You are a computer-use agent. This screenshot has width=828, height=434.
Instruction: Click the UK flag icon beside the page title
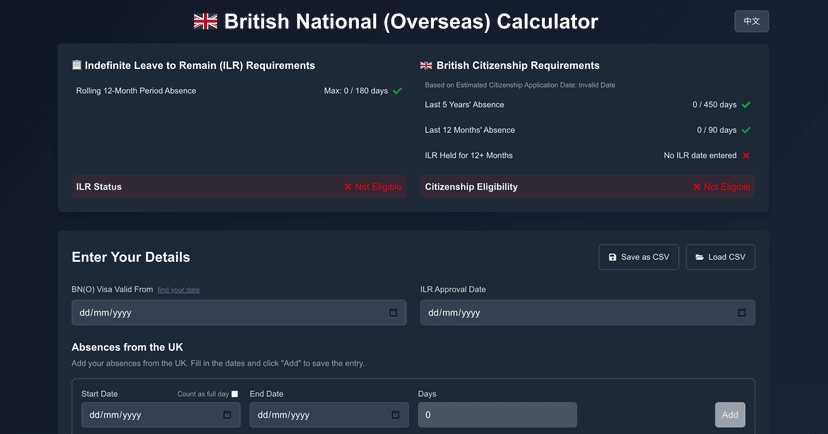(x=205, y=21)
